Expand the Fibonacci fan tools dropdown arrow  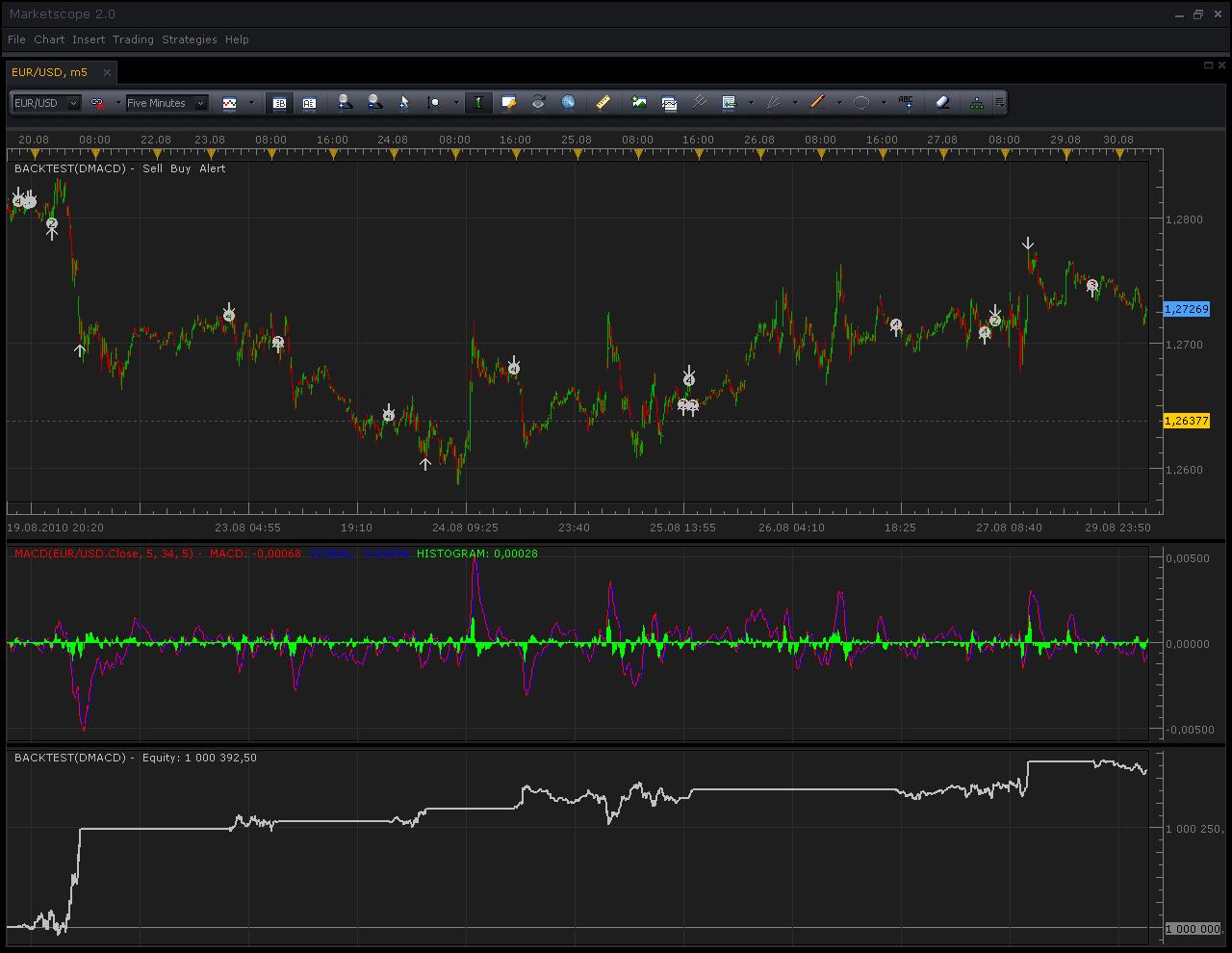tap(795, 103)
